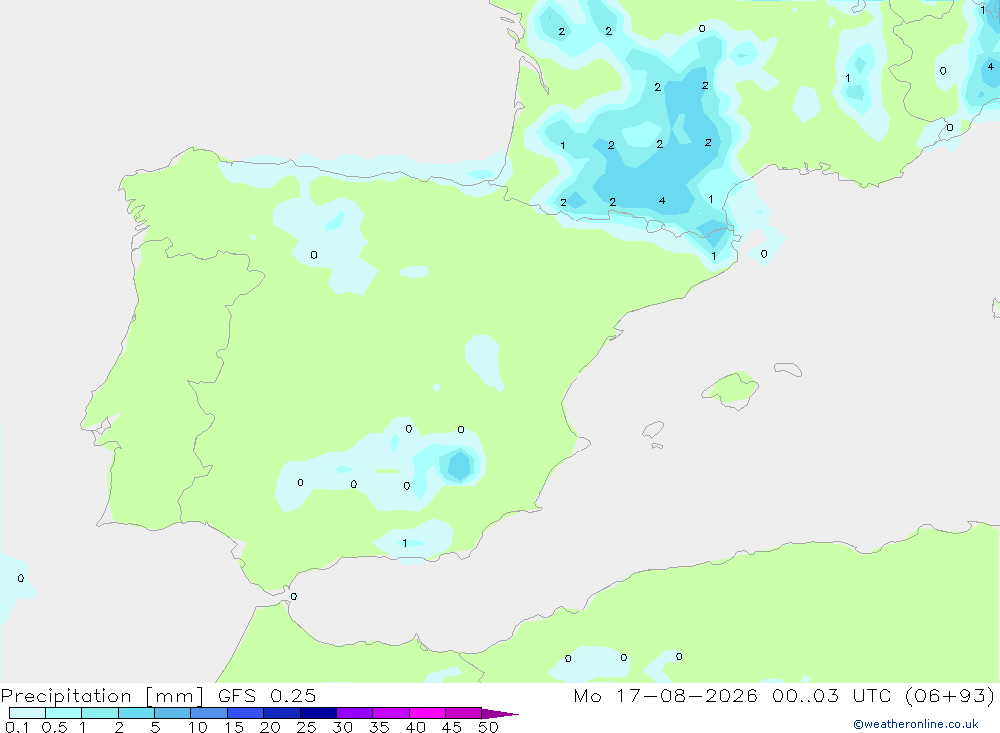Click the '0.5' legend scale label
The width and height of the screenshot is (1000, 733).
tap(54, 727)
